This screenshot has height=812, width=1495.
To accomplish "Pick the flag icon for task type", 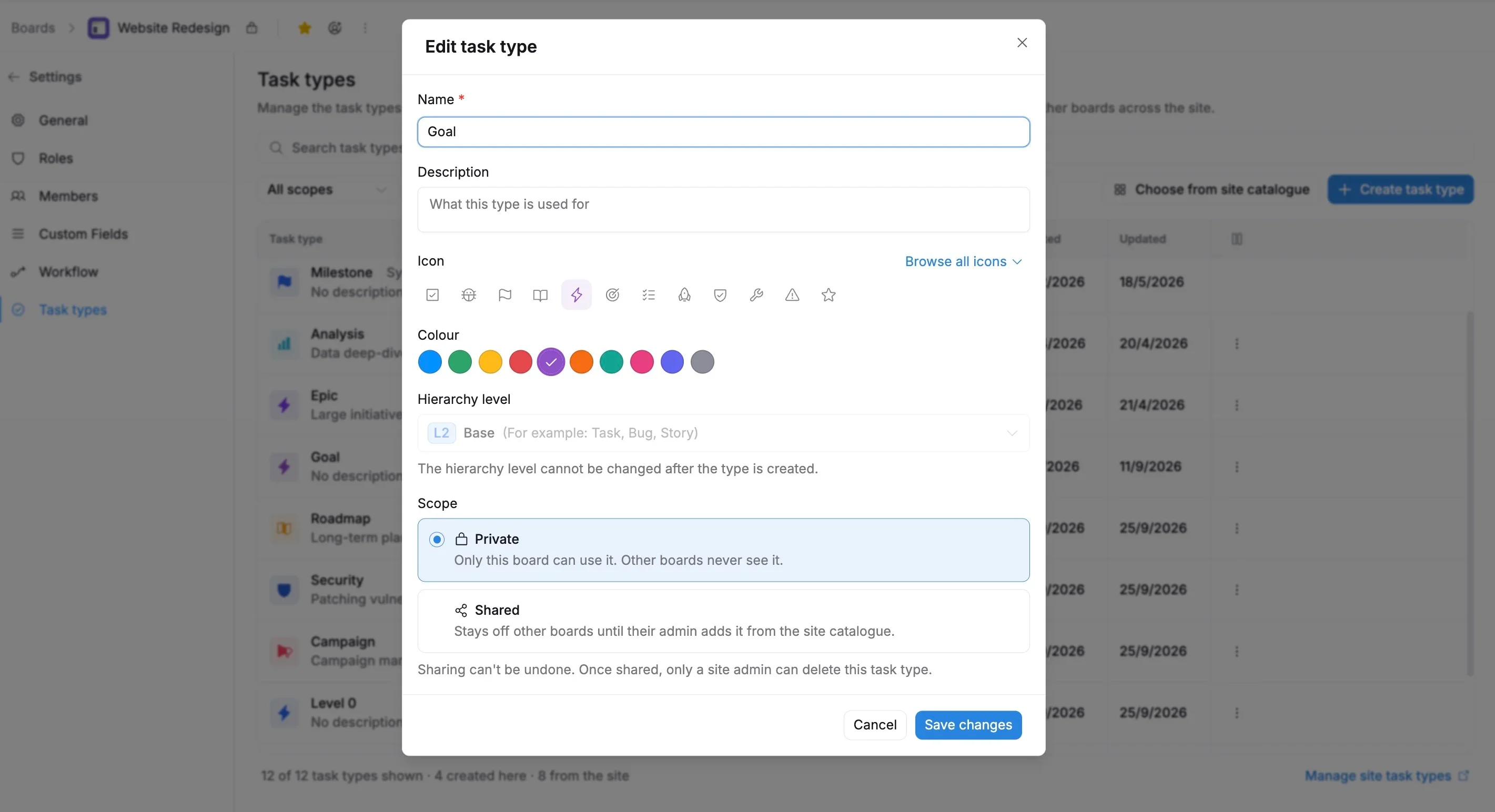I will 504,295.
